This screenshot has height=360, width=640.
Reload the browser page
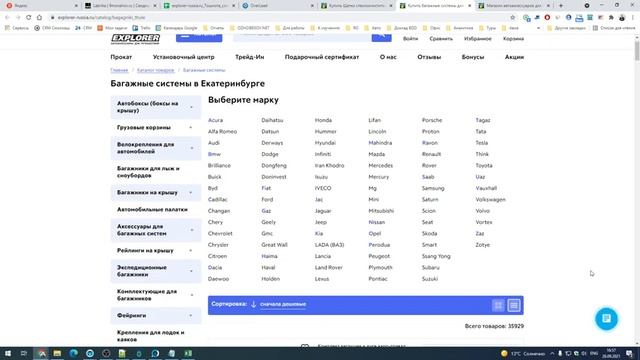29,18
